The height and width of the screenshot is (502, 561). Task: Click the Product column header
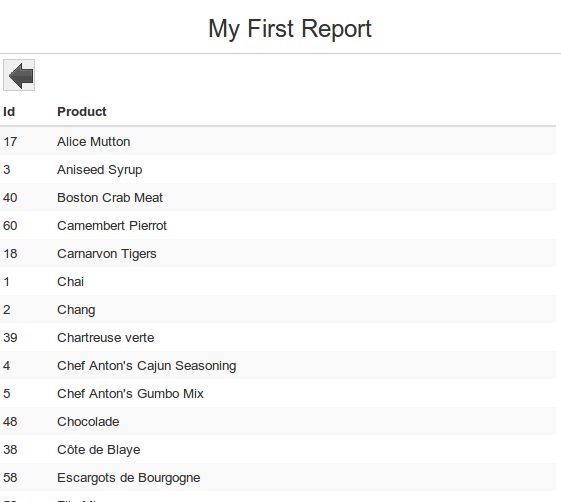pyautogui.click(x=82, y=112)
